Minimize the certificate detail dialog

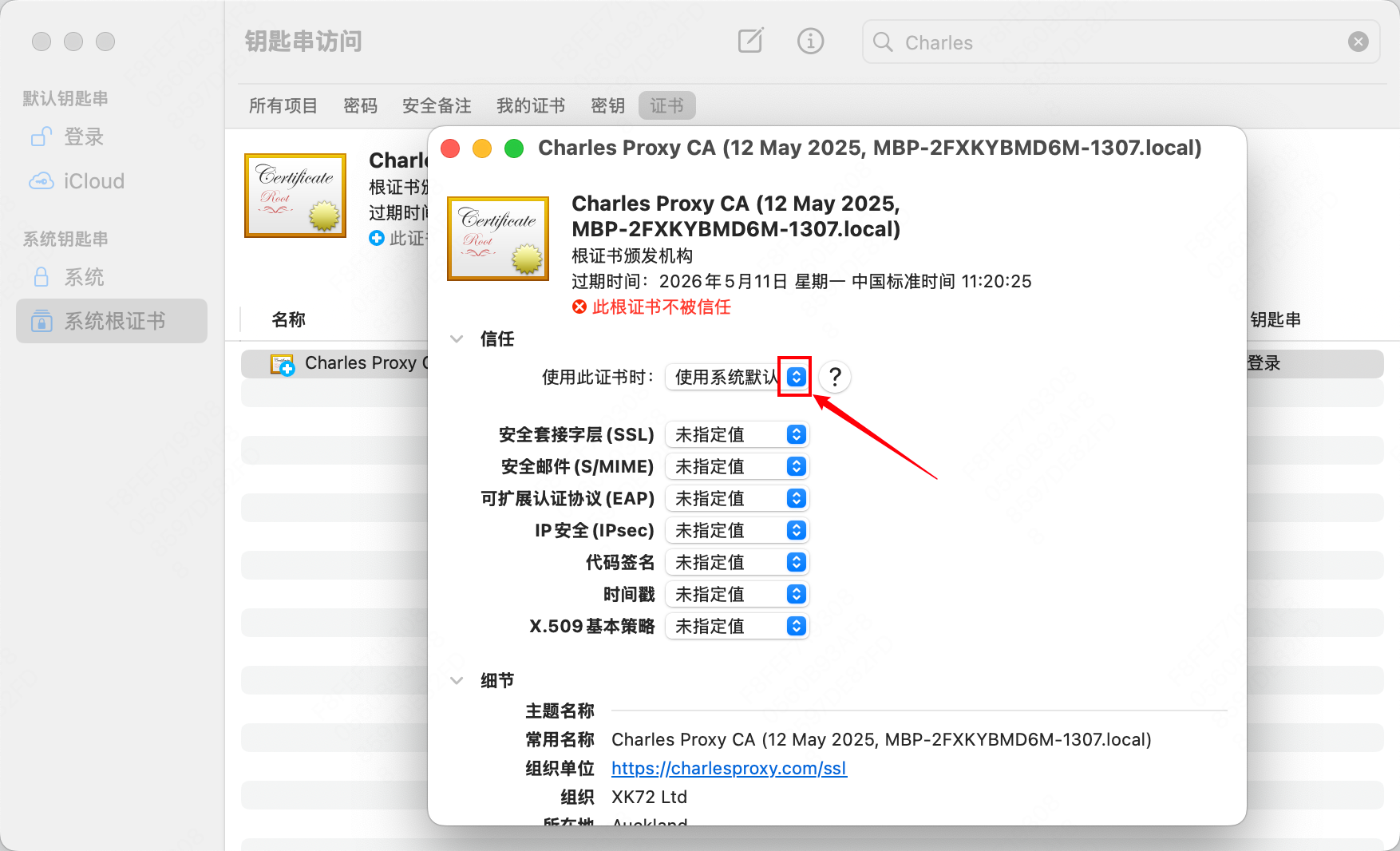tap(482, 148)
